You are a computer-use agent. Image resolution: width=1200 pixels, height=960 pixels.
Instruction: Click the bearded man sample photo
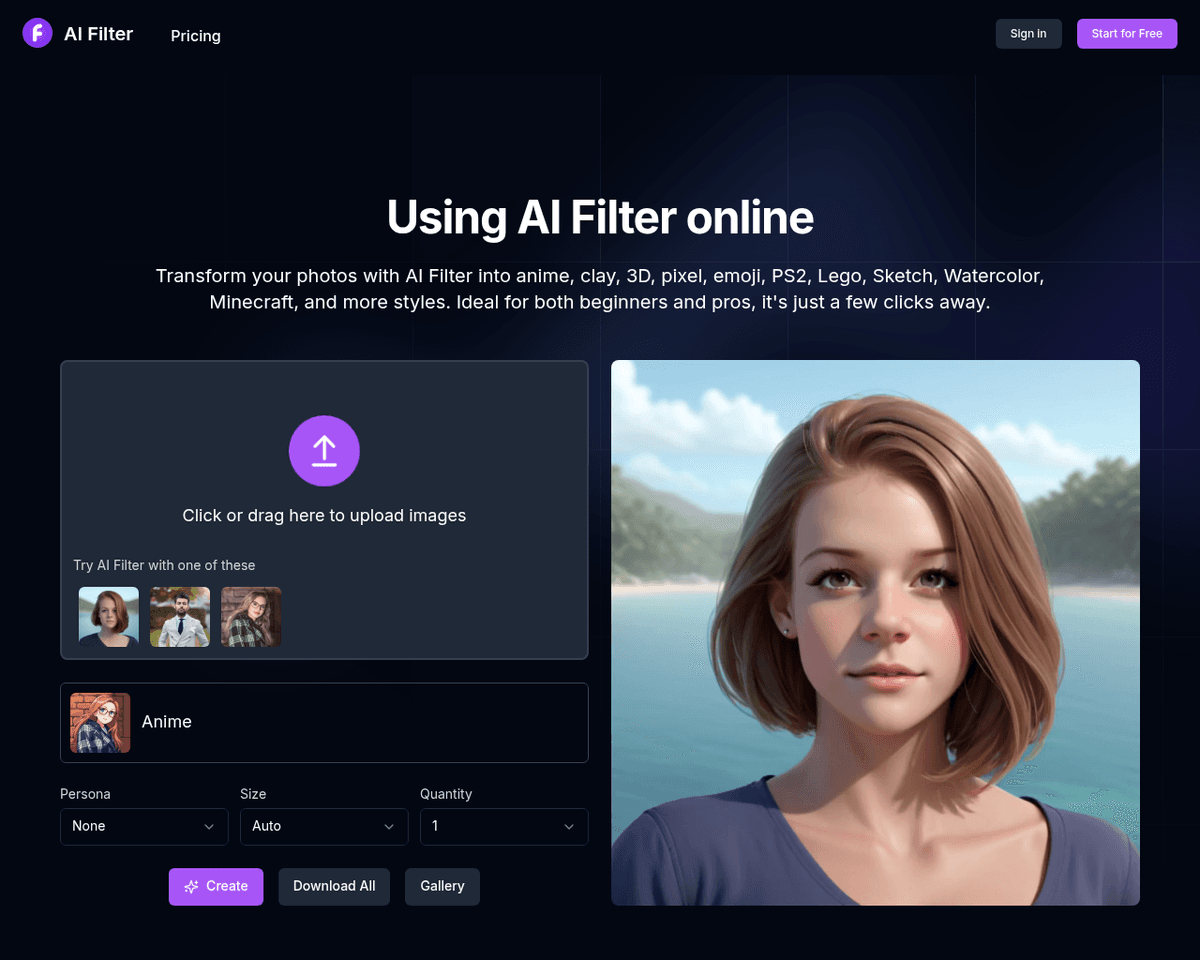point(179,616)
